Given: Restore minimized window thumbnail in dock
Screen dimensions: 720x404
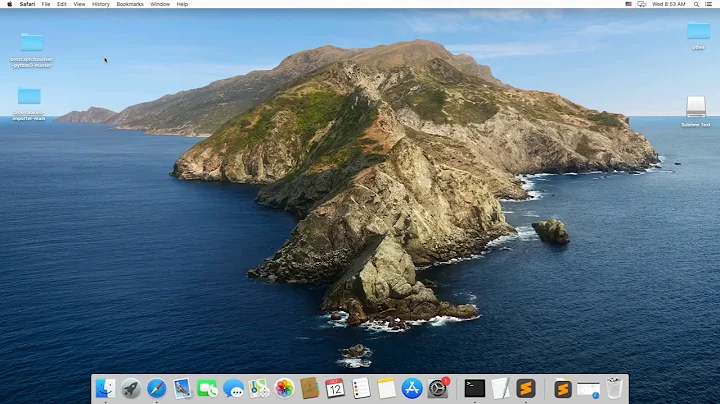Looking at the screenshot, I should coord(589,389).
